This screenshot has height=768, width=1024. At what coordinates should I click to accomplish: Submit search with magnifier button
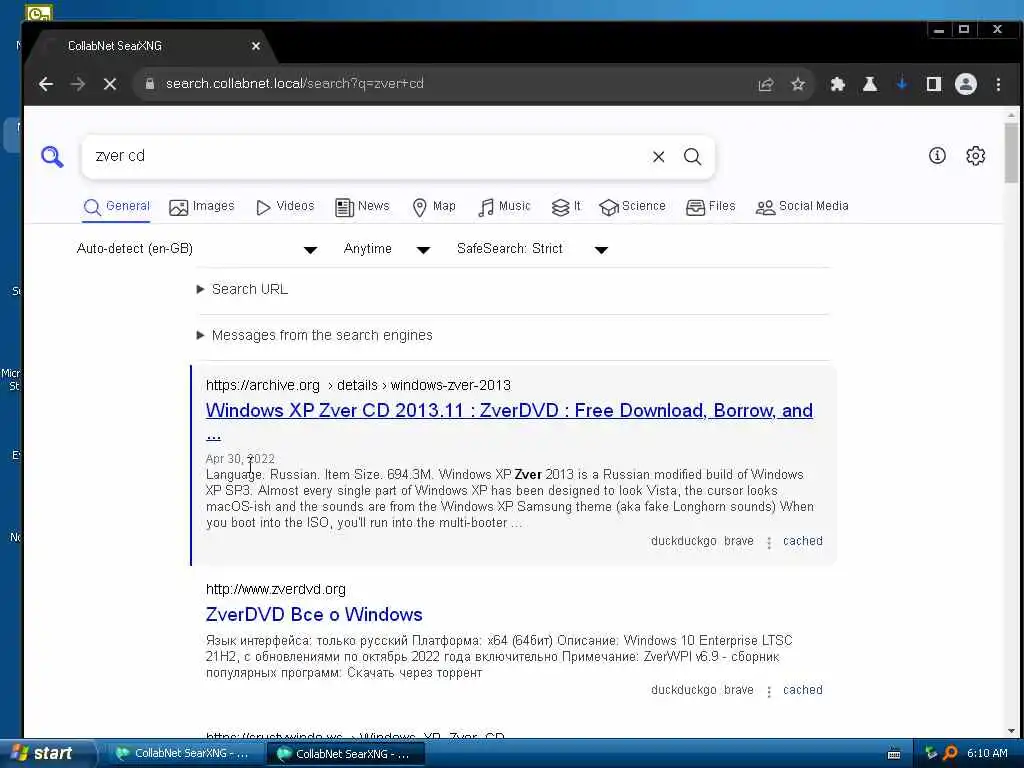click(x=692, y=157)
